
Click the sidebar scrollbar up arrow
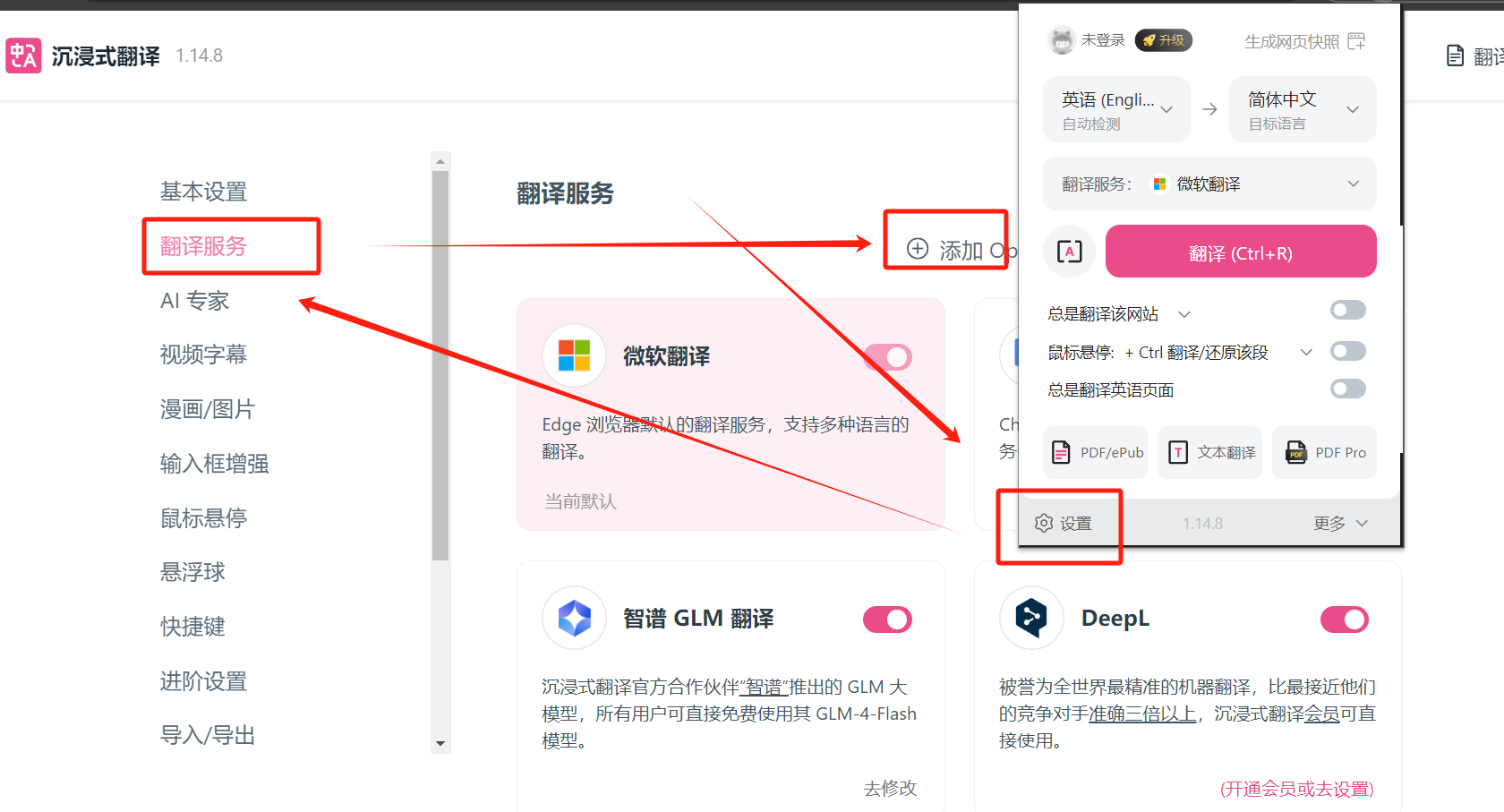coord(440,162)
